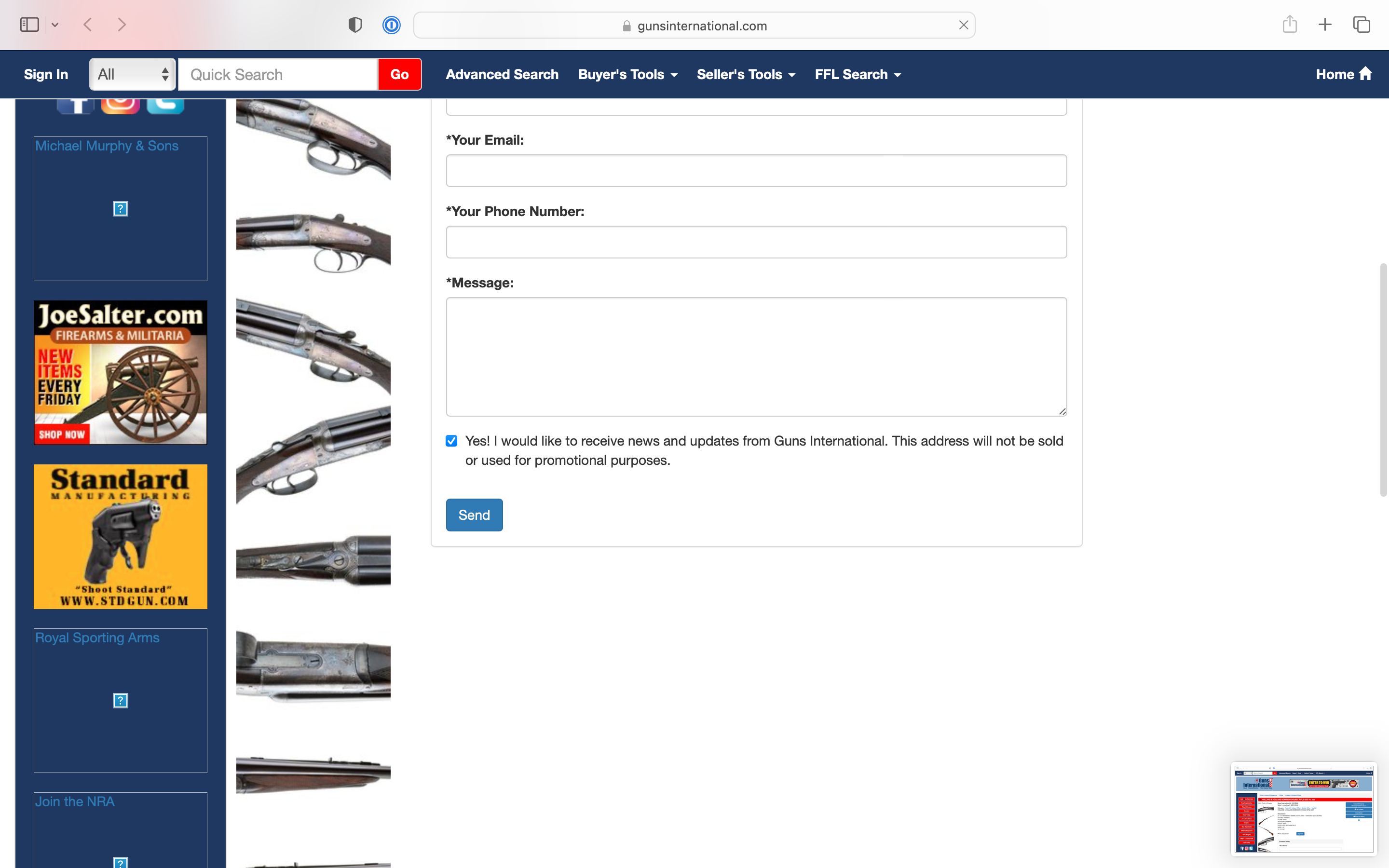Go to Home with the house icon
The width and height of the screenshot is (1389, 868).
pyautogui.click(x=1344, y=74)
